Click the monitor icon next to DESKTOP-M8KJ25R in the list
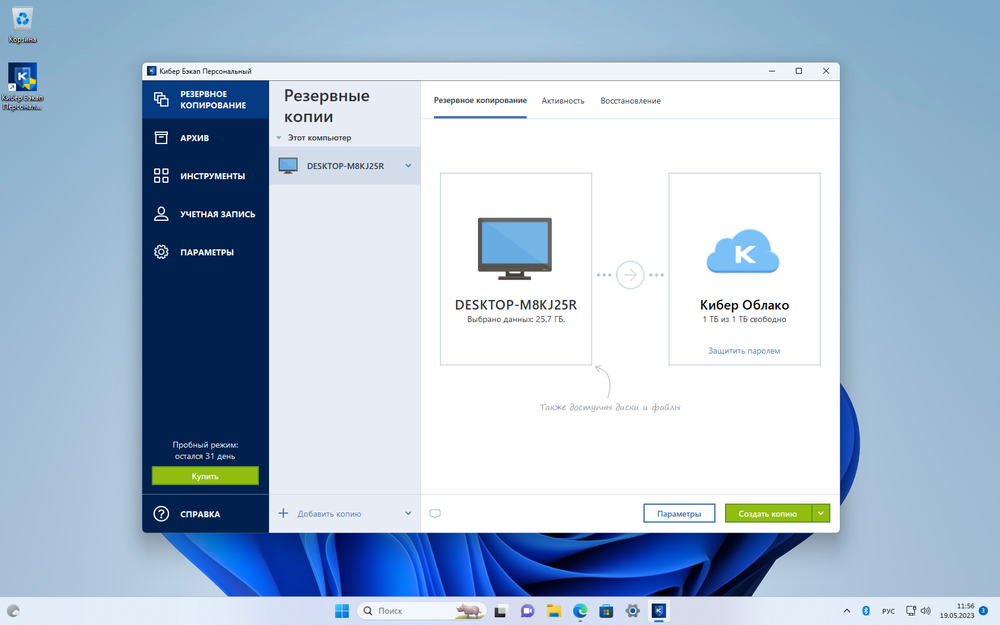 288,166
